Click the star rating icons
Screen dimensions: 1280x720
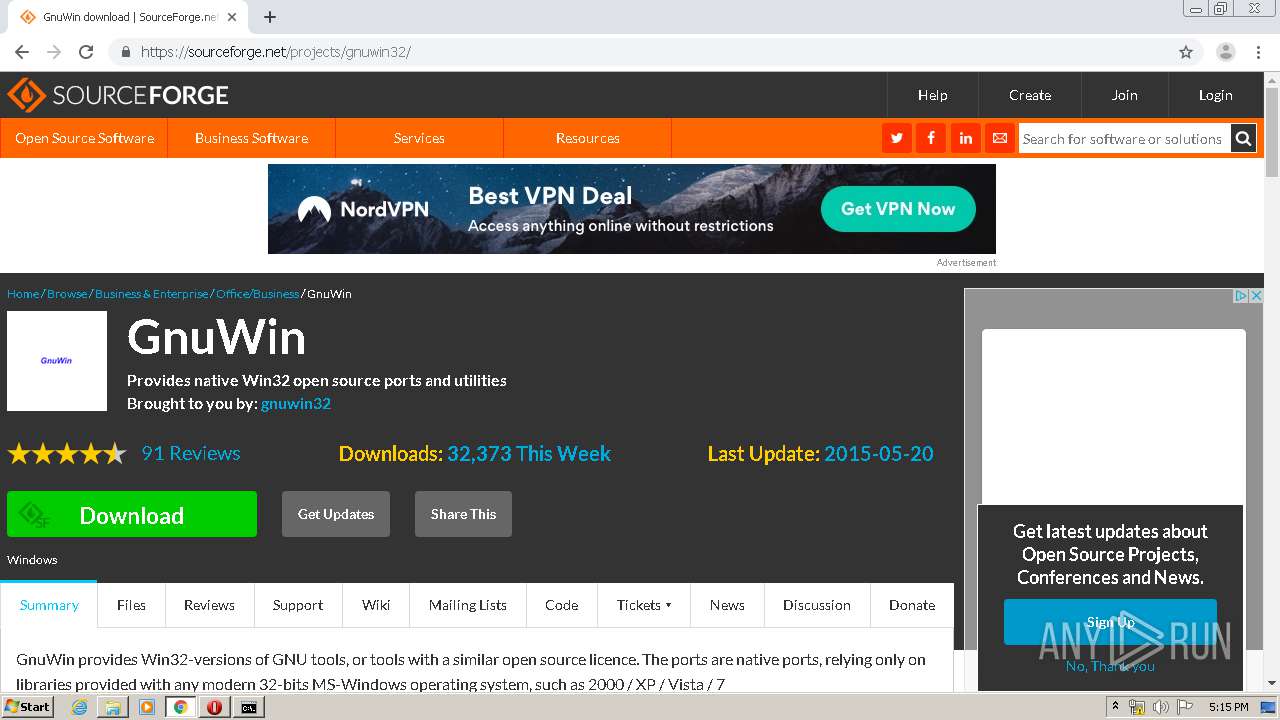coord(67,454)
